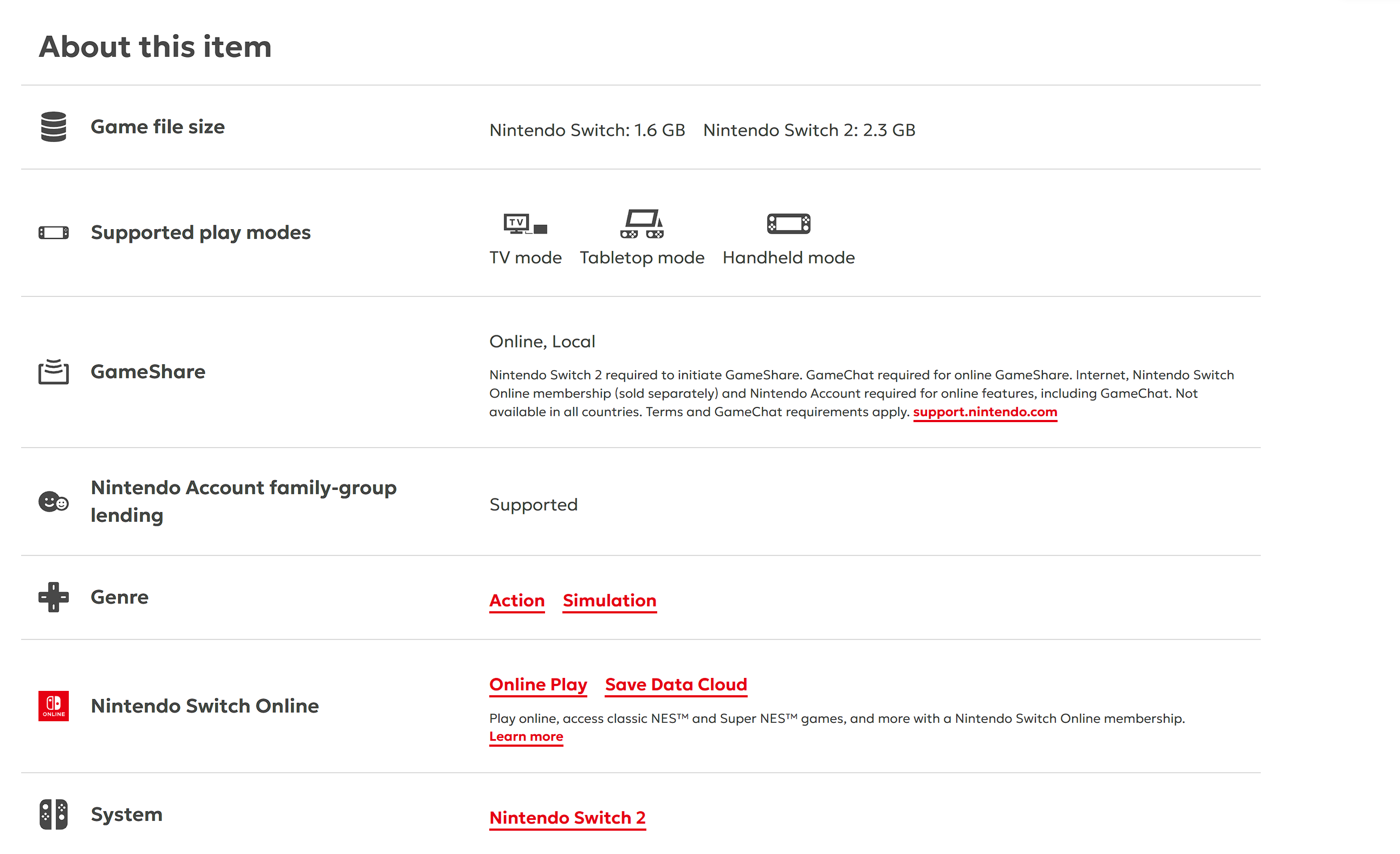The height and width of the screenshot is (854, 1400).
Task: Click the family-group lending faces icon
Action: click(x=54, y=502)
